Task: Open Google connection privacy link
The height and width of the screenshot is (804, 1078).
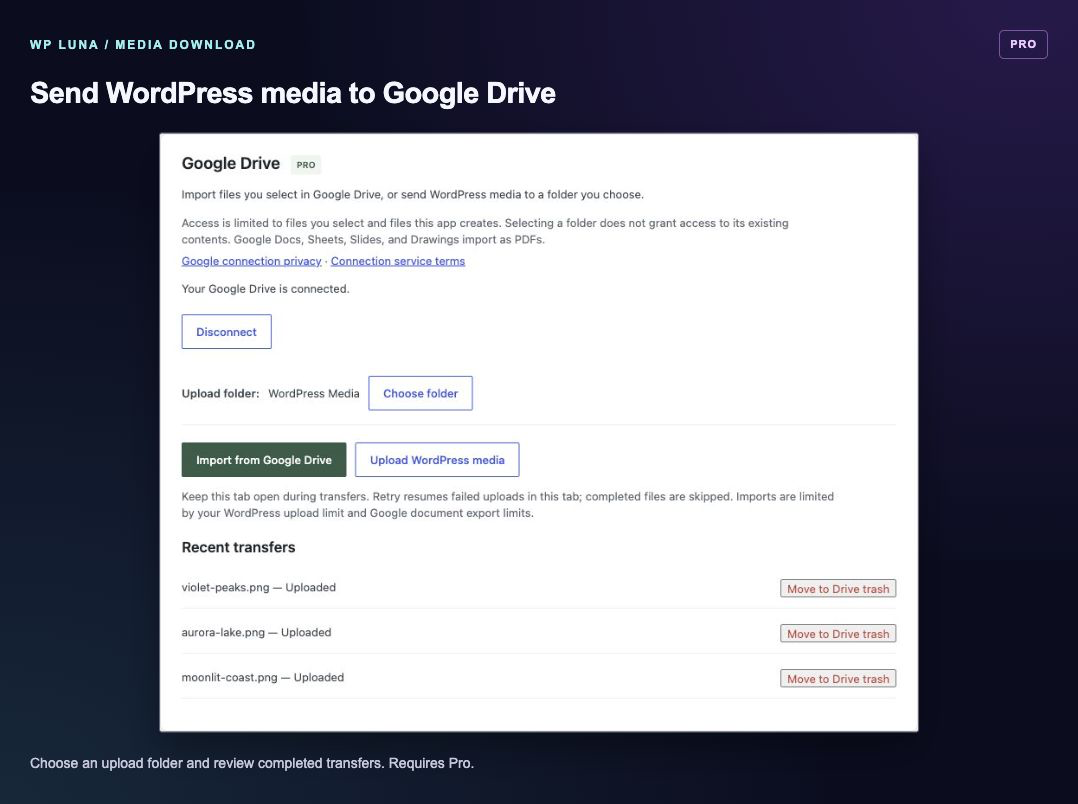Action: point(252,261)
